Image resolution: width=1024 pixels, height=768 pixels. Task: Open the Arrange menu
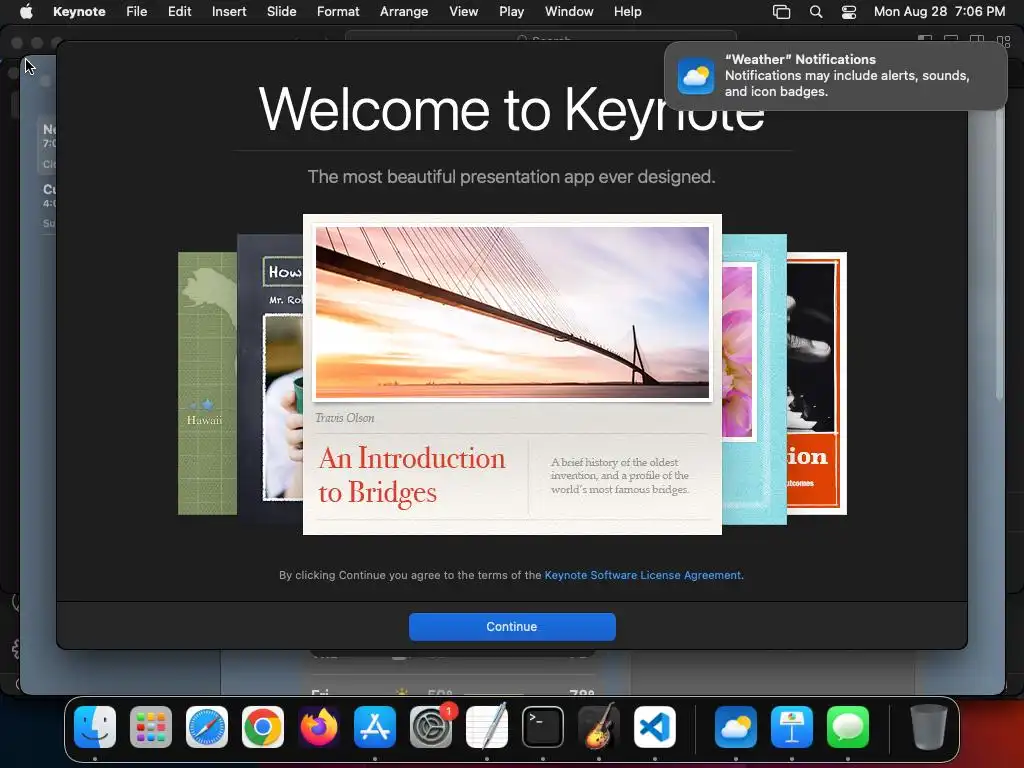pyautogui.click(x=404, y=11)
